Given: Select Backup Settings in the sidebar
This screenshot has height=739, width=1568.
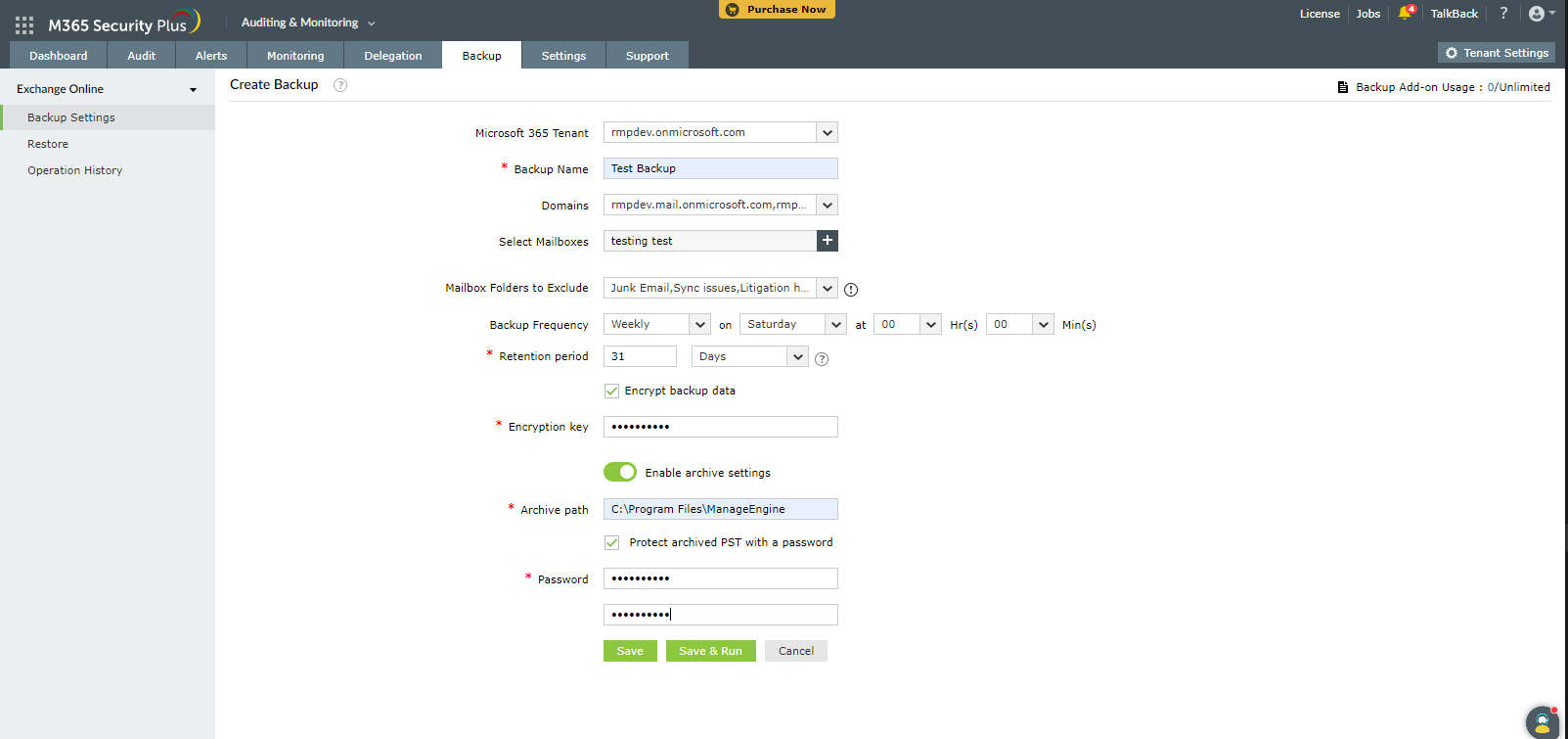Looking at the screenshot, I should tap(108, 117).
